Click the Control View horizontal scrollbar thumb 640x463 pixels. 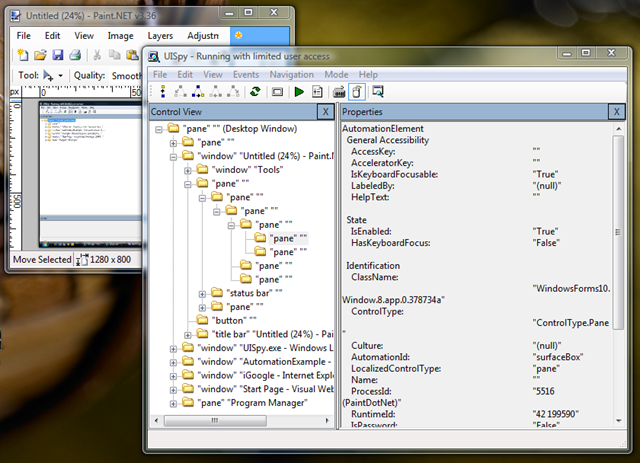click(215, 420)
